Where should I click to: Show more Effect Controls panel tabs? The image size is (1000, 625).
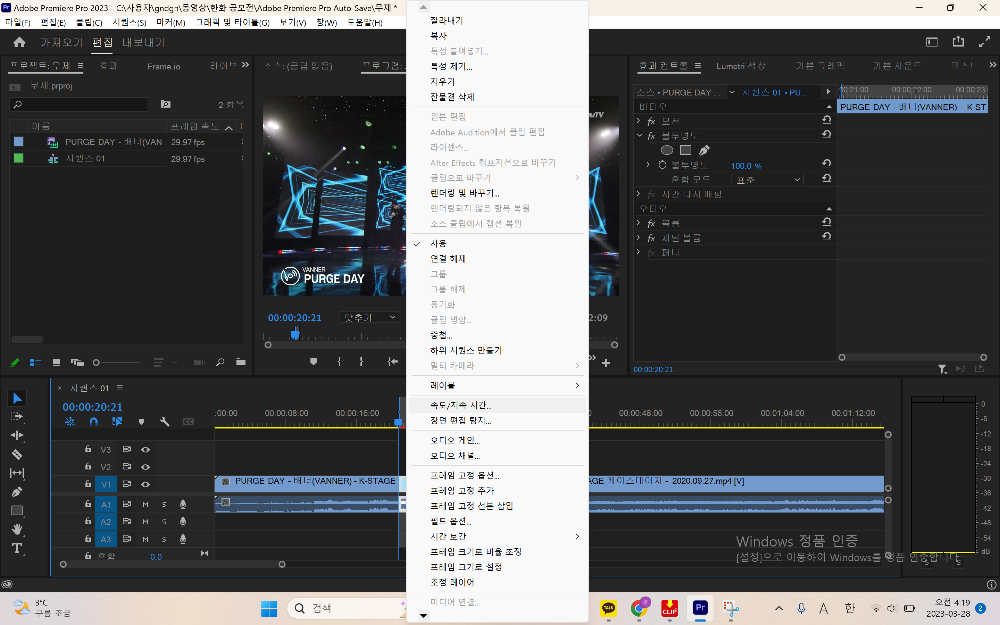pyautogui.click(x=992, y=65)
